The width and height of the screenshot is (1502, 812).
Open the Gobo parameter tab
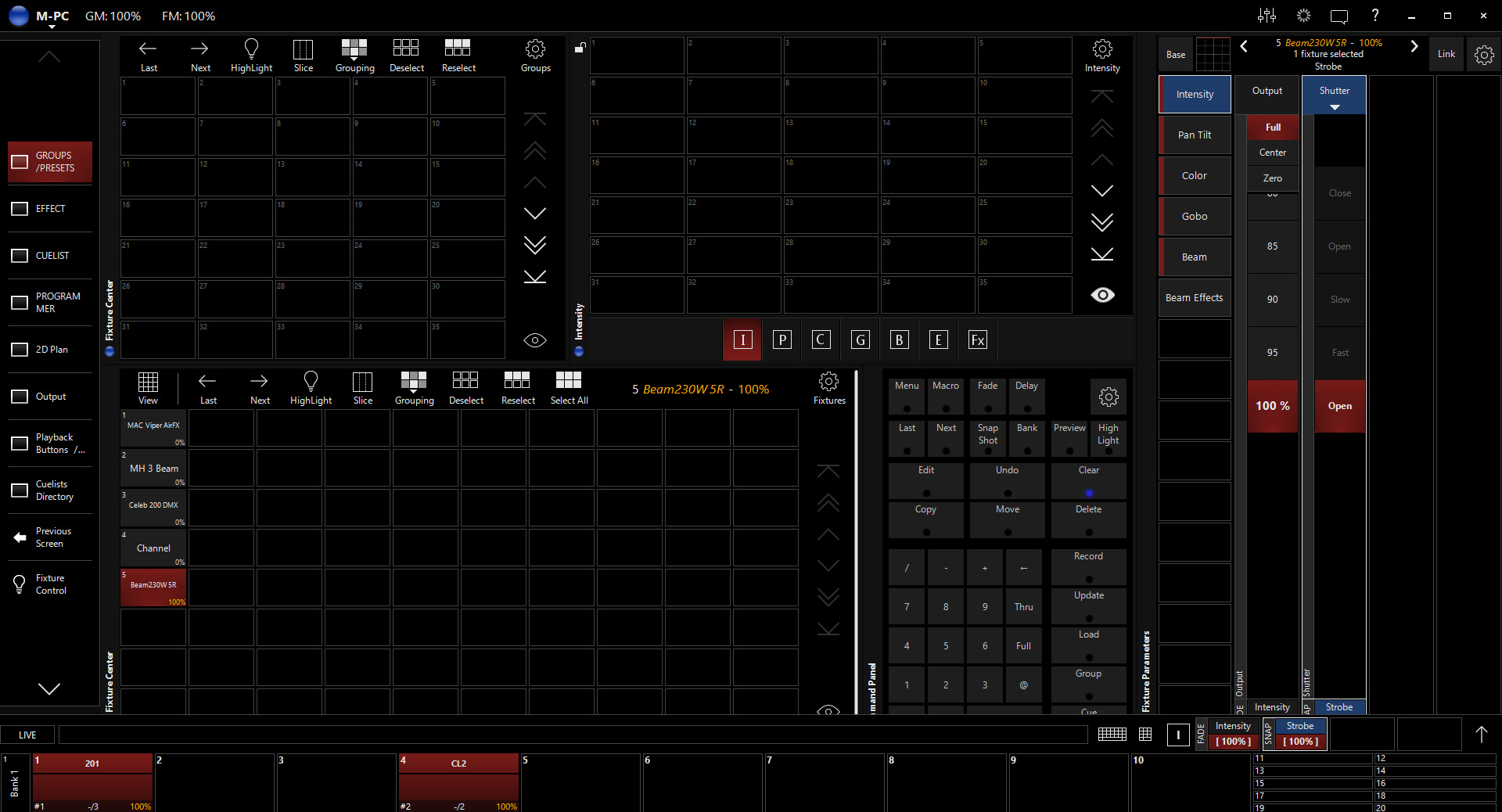point(1194,217)
